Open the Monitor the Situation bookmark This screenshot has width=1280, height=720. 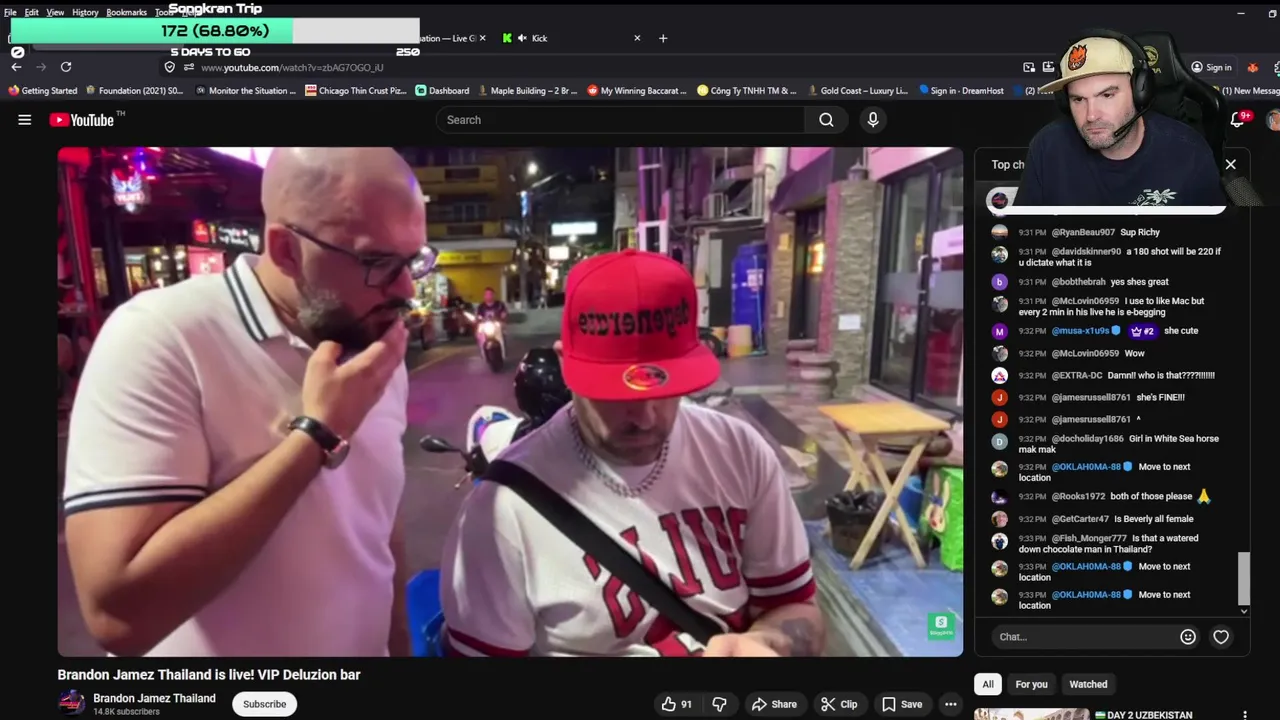tap(245, 90)
